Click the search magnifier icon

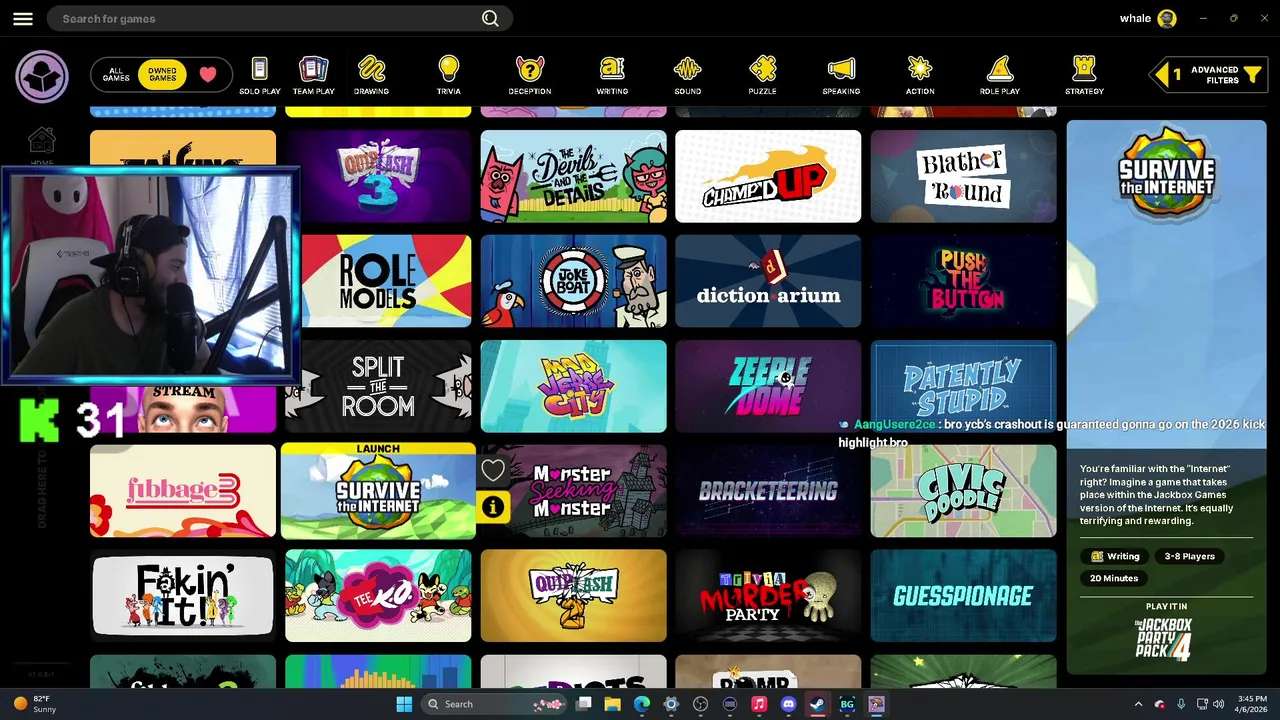(x=490, y=19)
